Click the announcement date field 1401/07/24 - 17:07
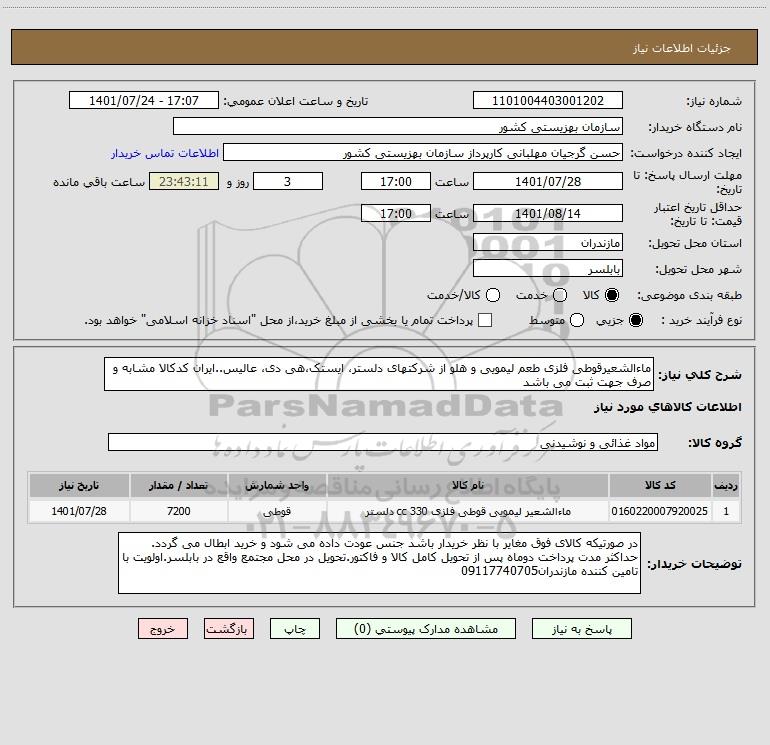Viewport: 770px width, 745px height. (x=144, y=101)
